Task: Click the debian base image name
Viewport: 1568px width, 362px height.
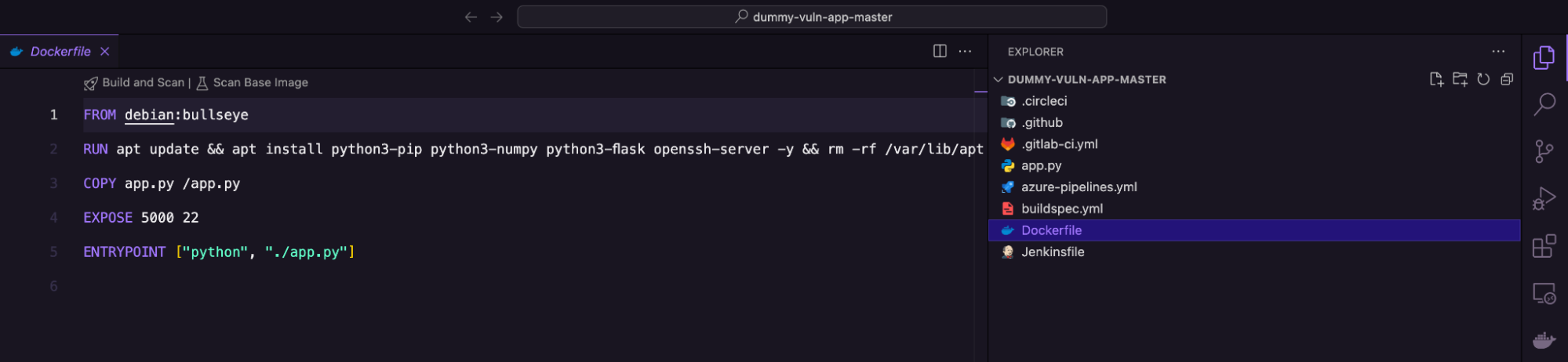Action: point(149,114)
